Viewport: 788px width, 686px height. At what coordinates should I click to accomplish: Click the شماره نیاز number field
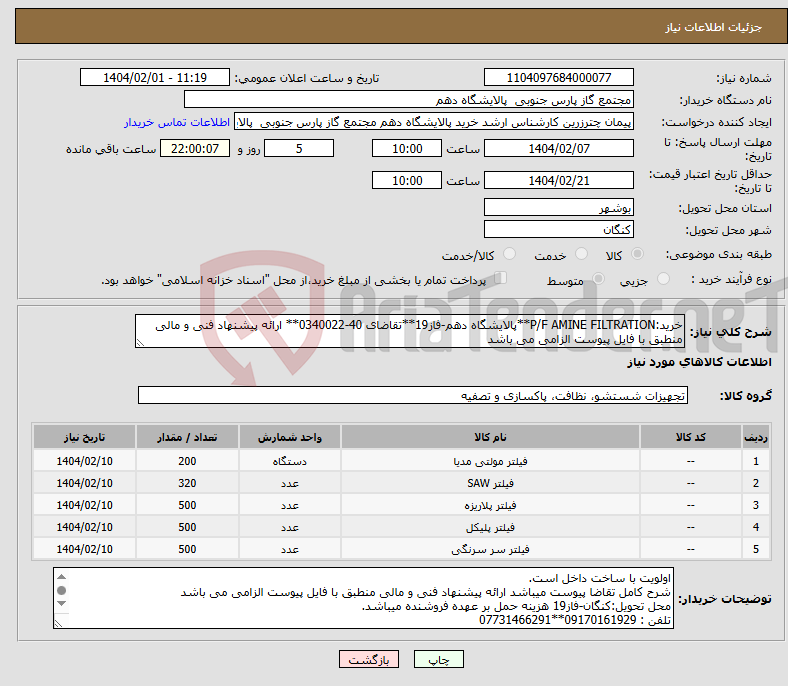[x=558, y=78]
